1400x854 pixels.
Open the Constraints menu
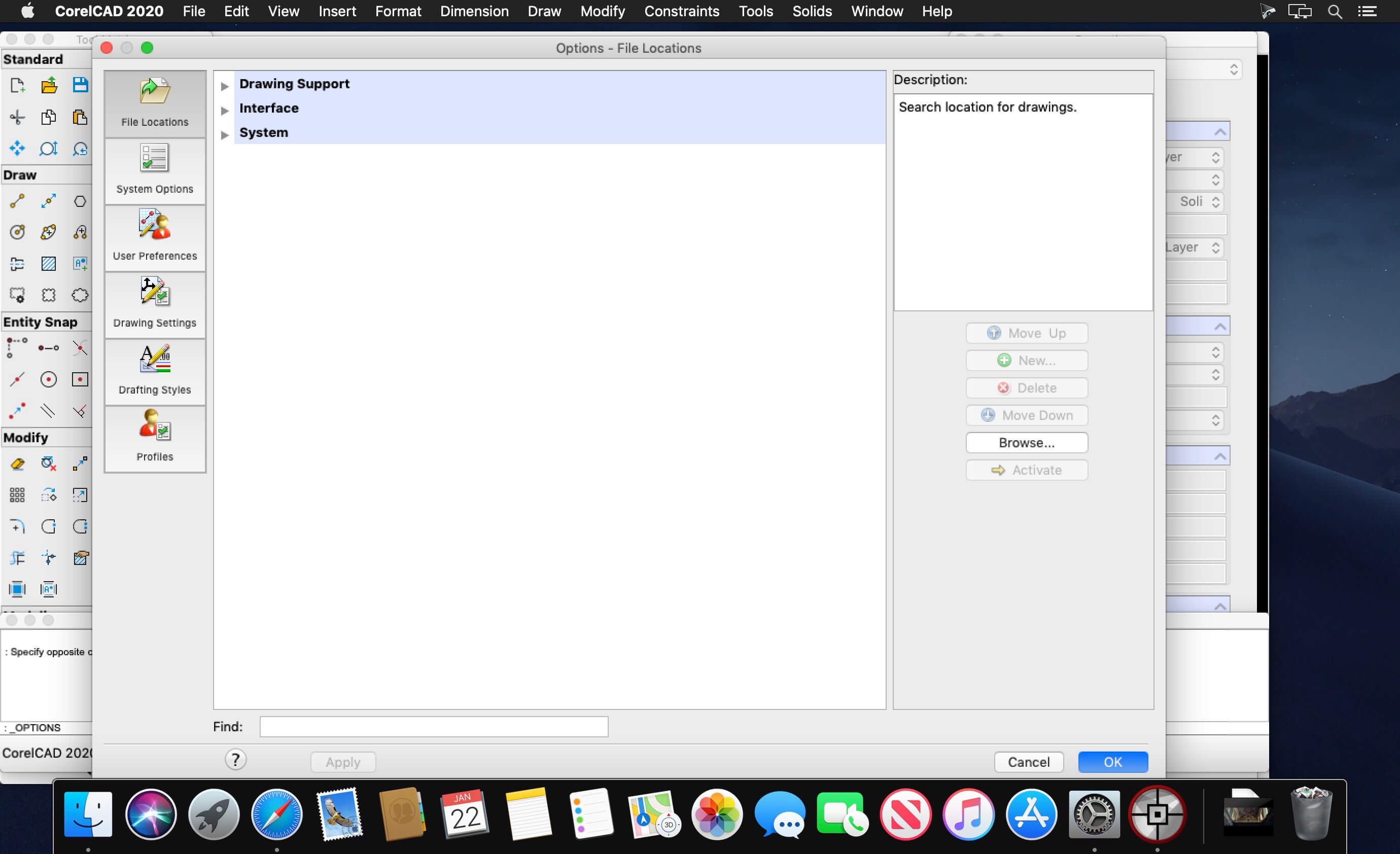[681, 11]
